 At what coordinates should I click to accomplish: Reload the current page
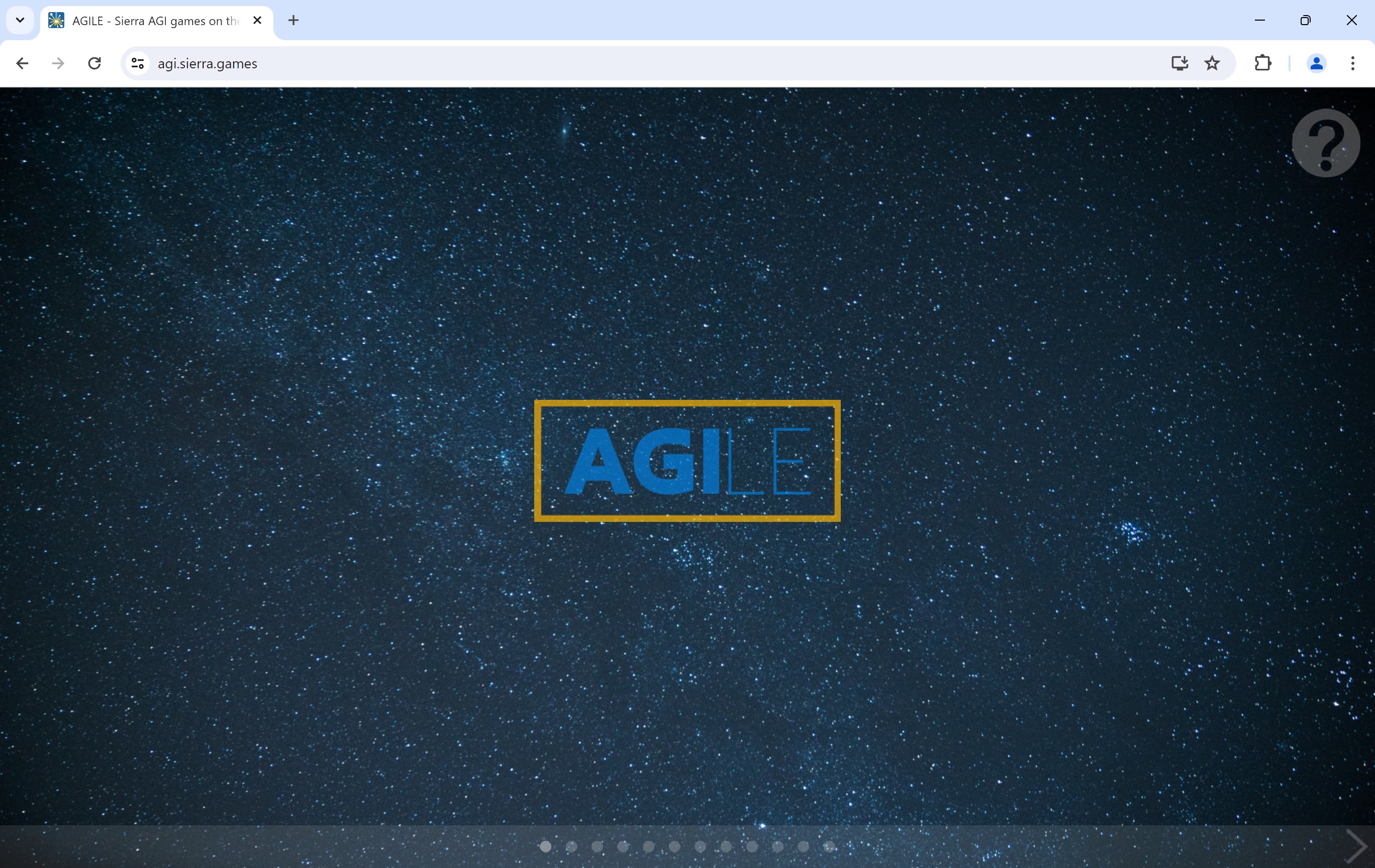coord(95,63)
